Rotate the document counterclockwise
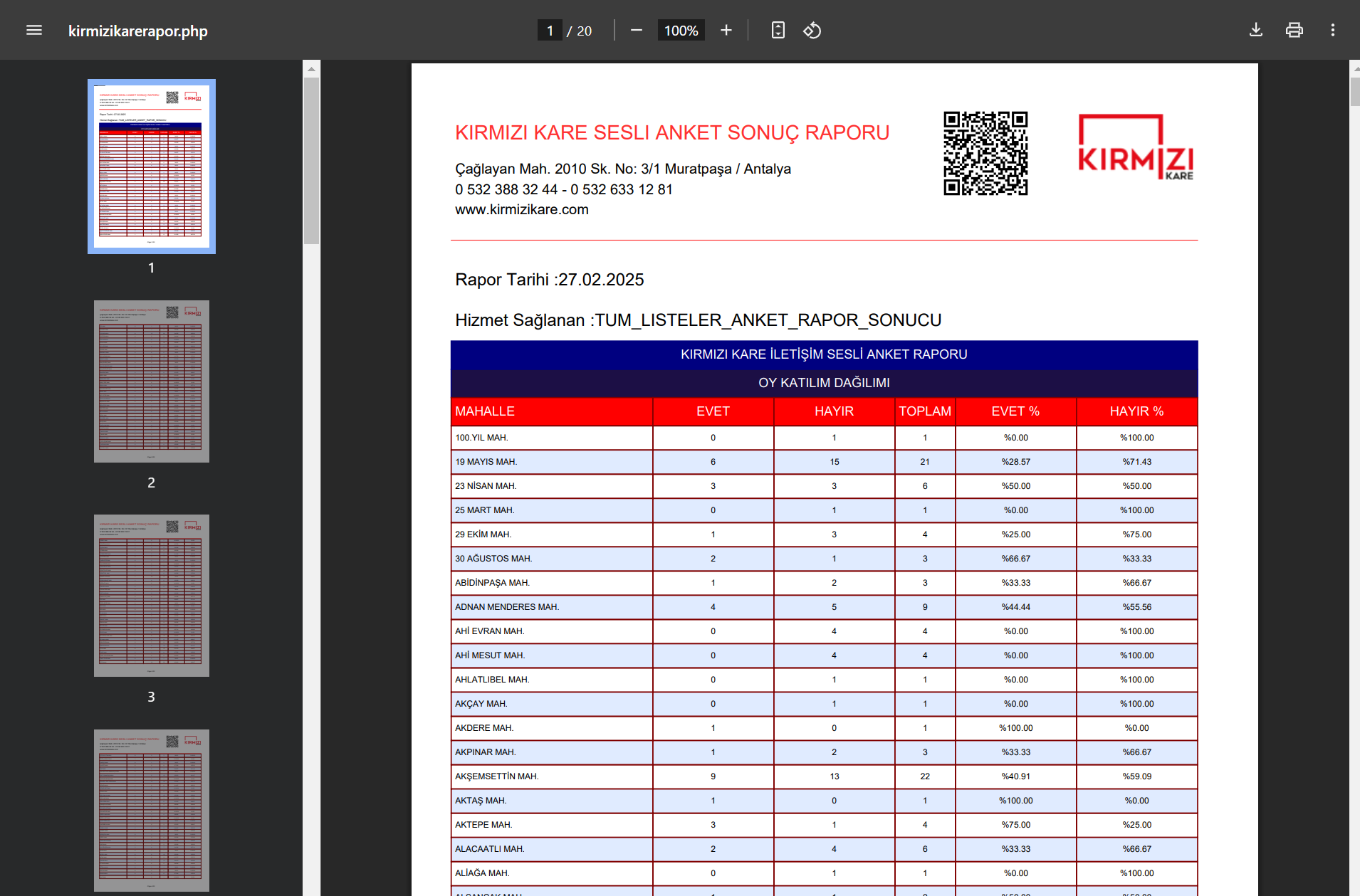 (812, 30)
